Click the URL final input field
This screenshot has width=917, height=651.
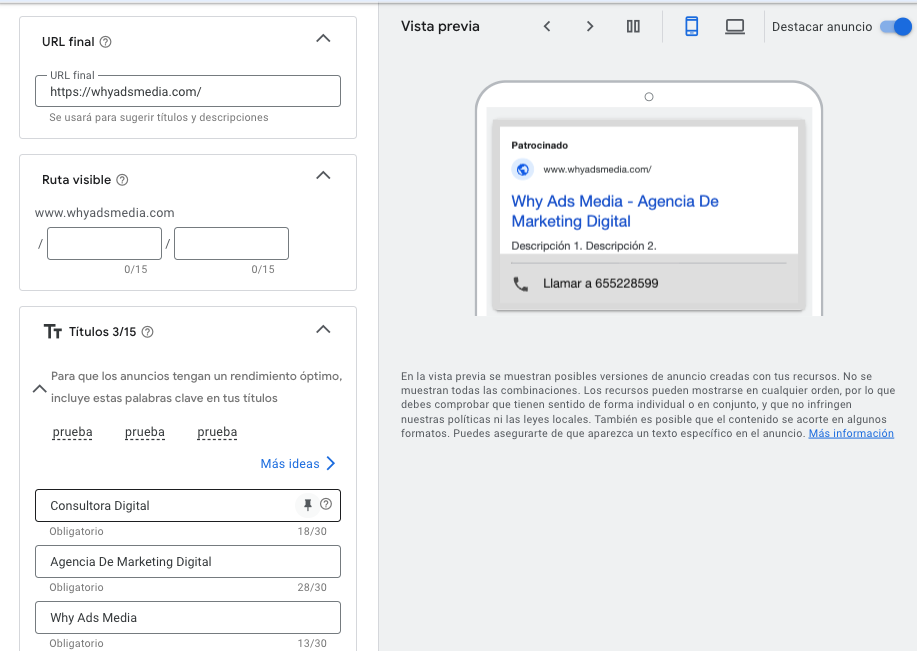coord(187,91)
